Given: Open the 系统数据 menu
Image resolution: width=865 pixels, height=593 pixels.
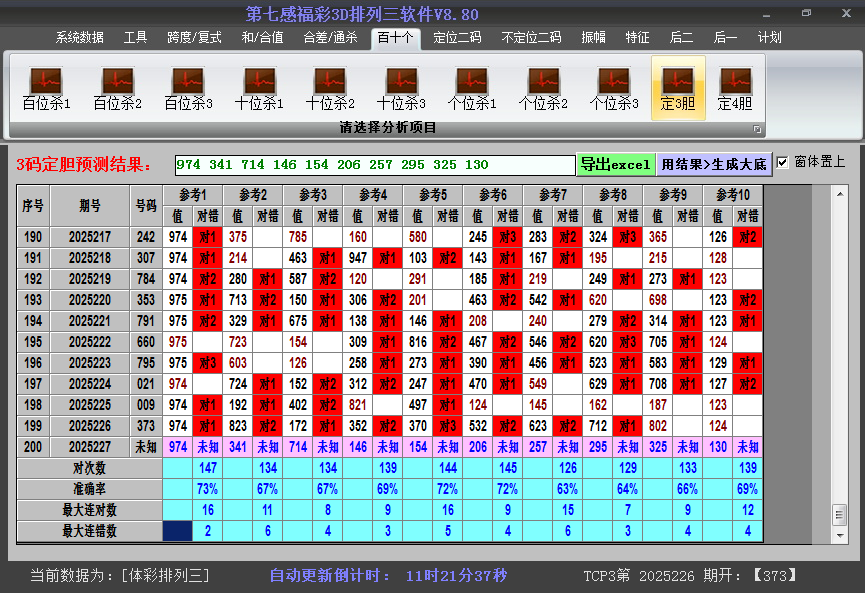Looking at the screenshot, I should click(80, 38).
